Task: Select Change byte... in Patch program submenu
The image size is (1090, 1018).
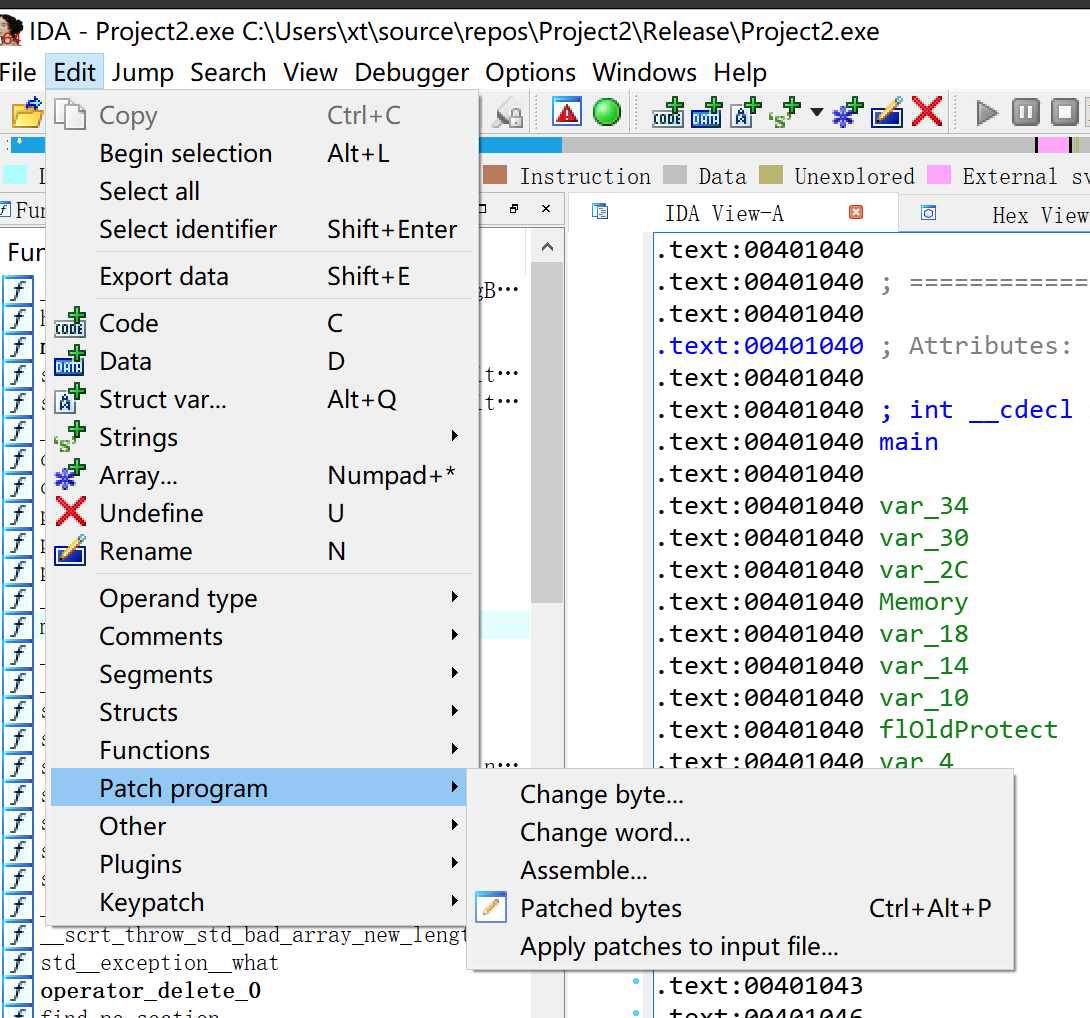Action: pyautogui.click(x=740, y=794)
